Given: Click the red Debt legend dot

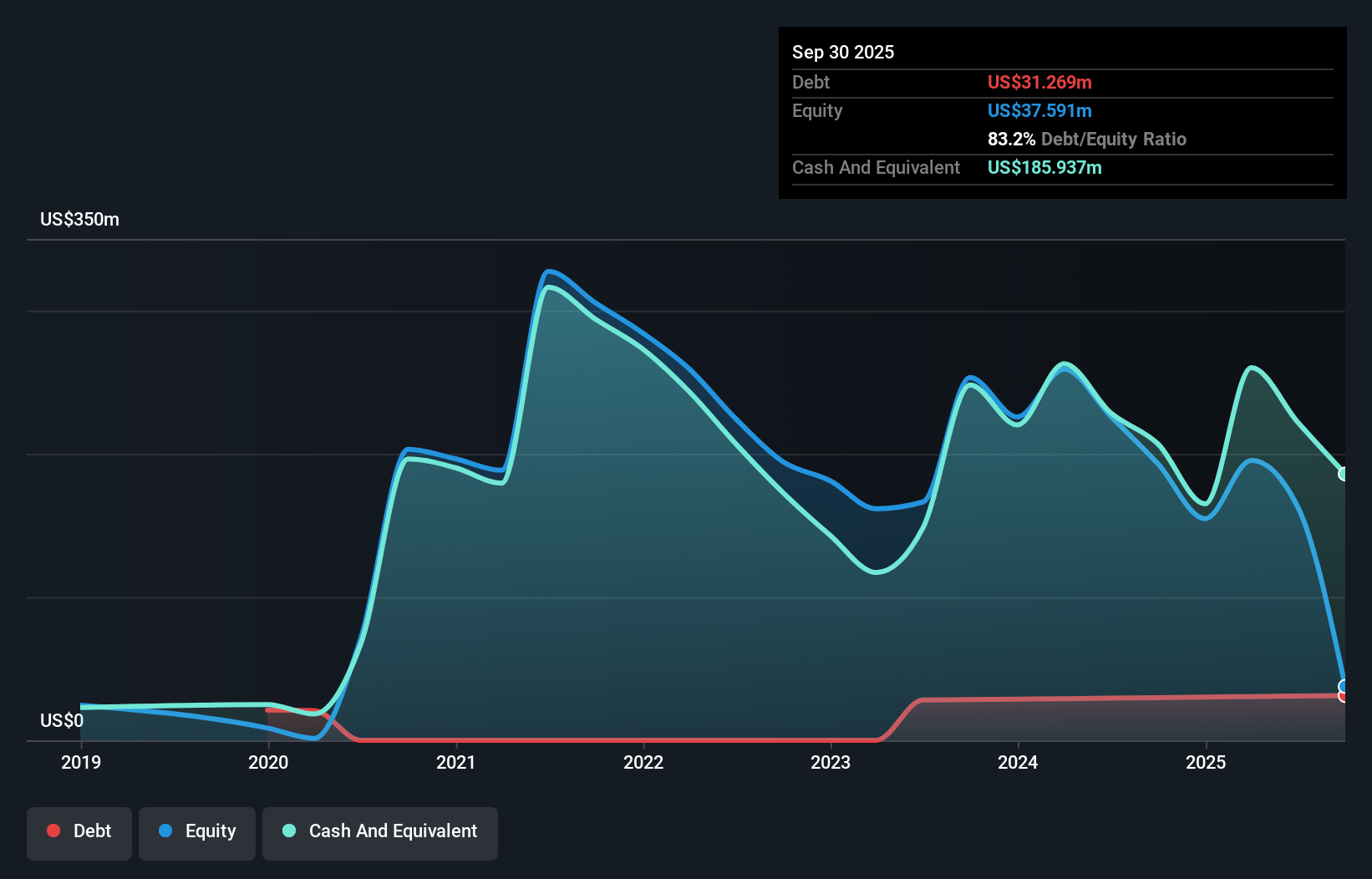Looking at the screenshot, I should pos(53,831).
